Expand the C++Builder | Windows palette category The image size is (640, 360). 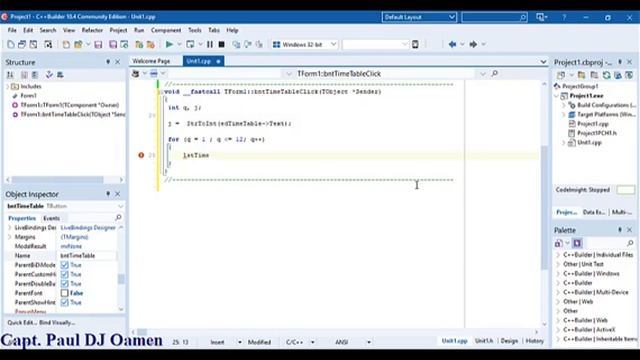tap(558, 273)
